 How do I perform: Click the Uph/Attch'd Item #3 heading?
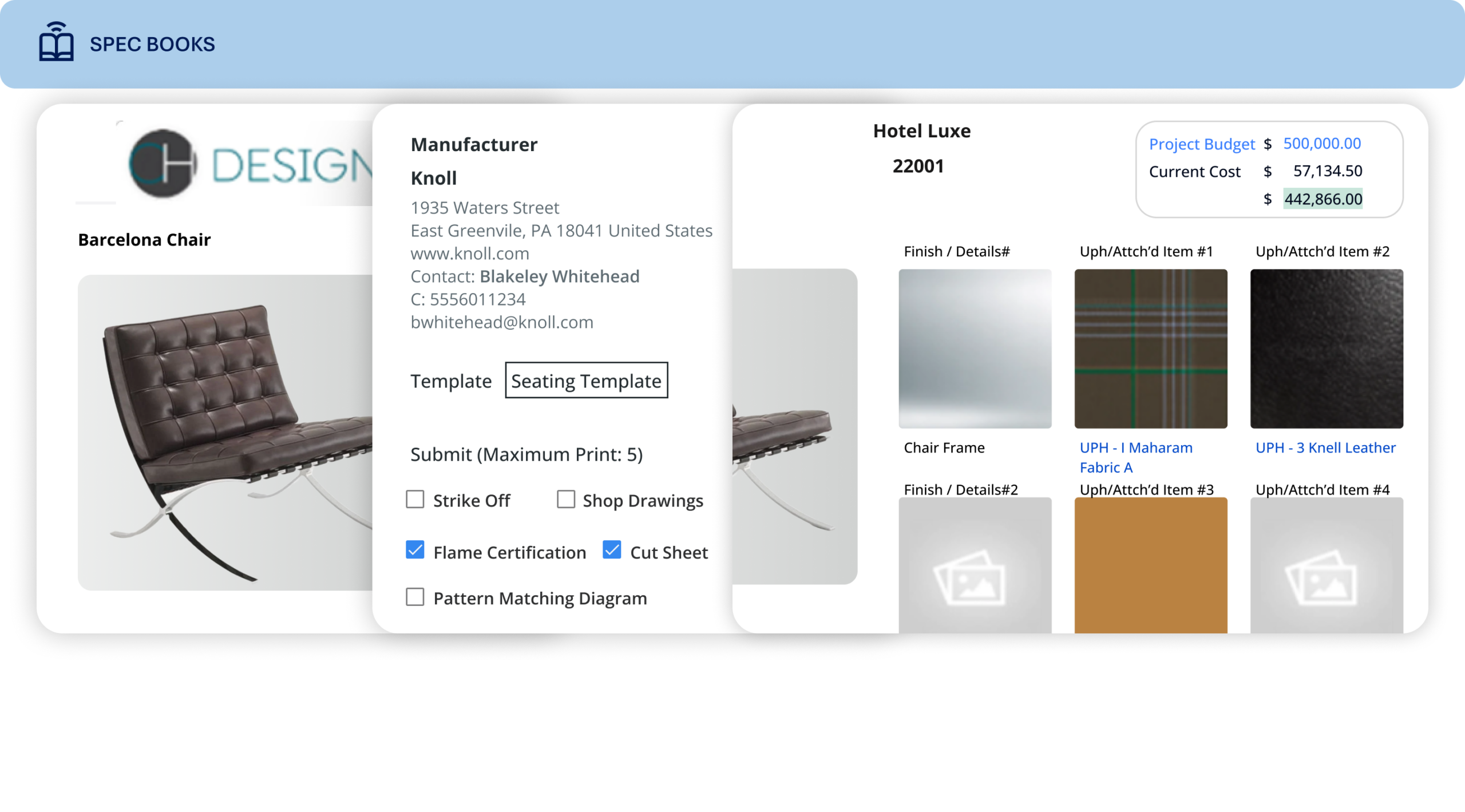pos(1146,490)
